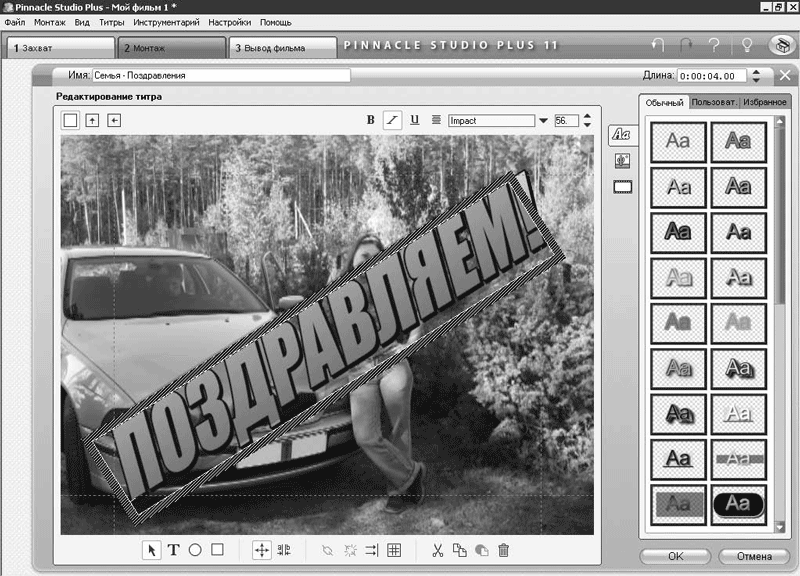The width and height of the screenshot is (800, 576).
Task: Select the text tool in bottom toolbar
Action: [173, 550]
